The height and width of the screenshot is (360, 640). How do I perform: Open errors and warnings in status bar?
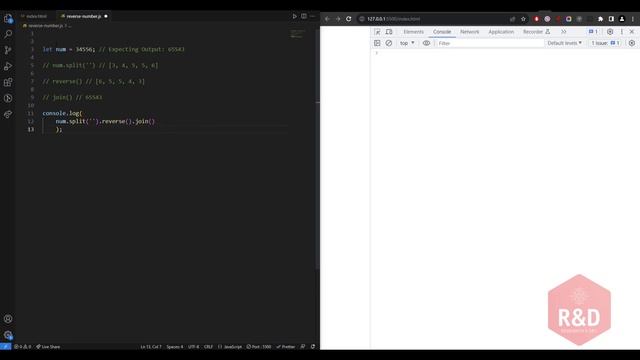[x=22, y=347]
